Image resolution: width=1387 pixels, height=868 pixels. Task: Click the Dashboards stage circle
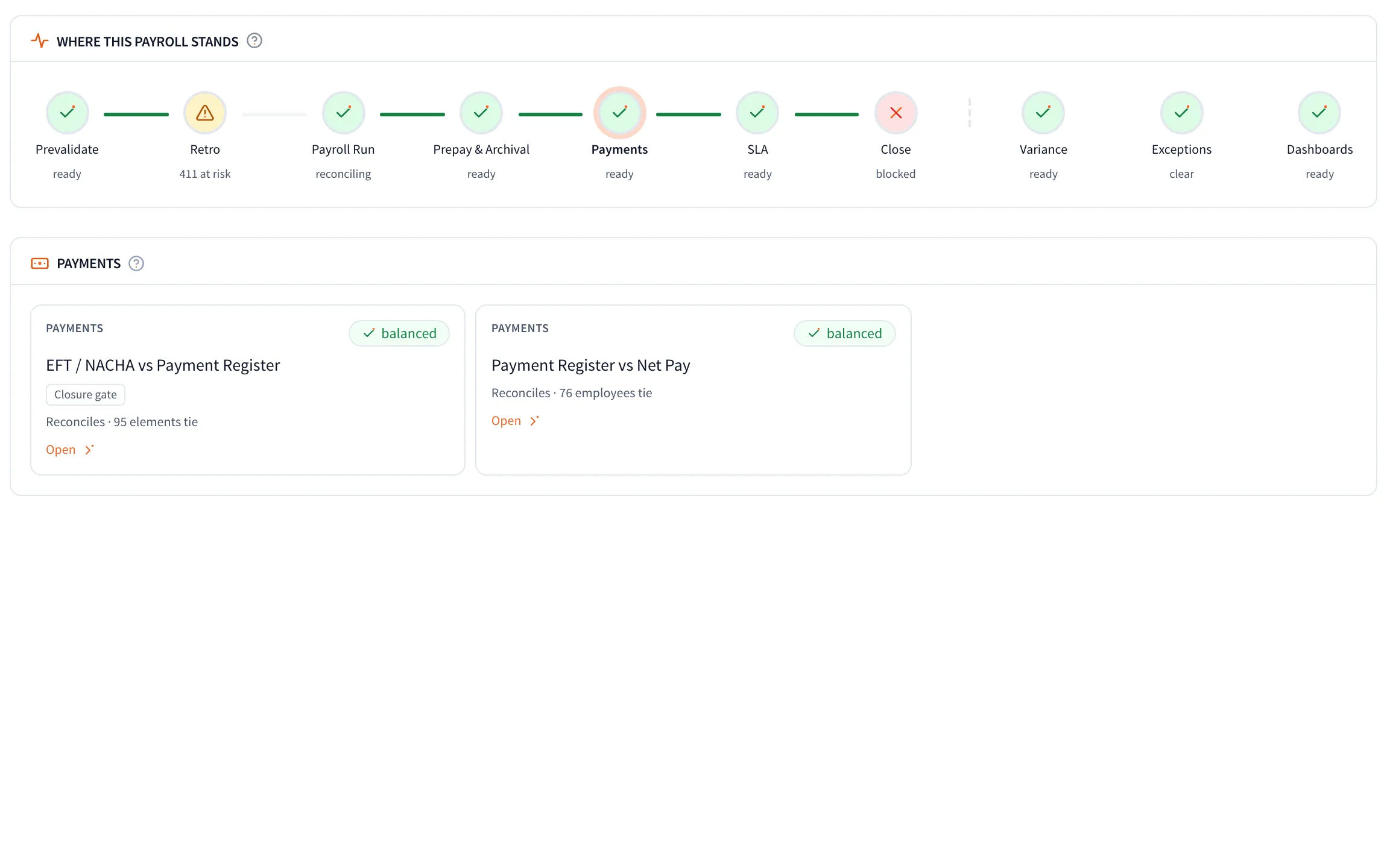click(1319, 113)
